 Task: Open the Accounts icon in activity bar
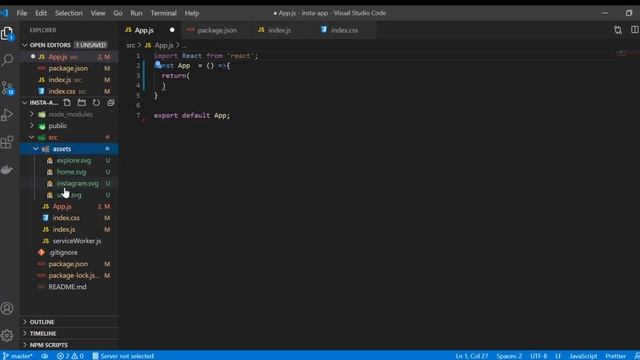coord(7,309)
